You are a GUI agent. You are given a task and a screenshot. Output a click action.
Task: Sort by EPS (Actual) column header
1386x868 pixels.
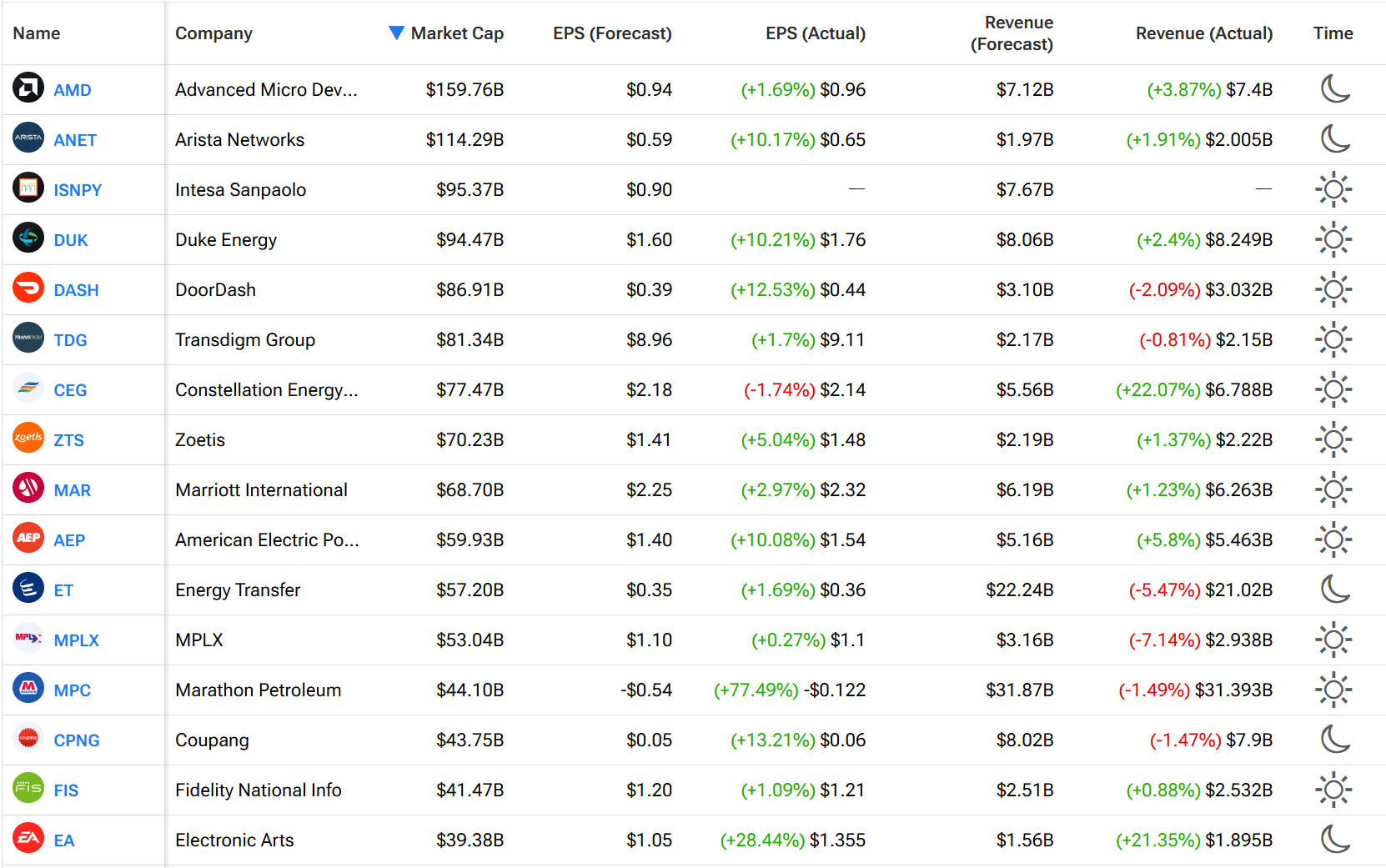816,33
